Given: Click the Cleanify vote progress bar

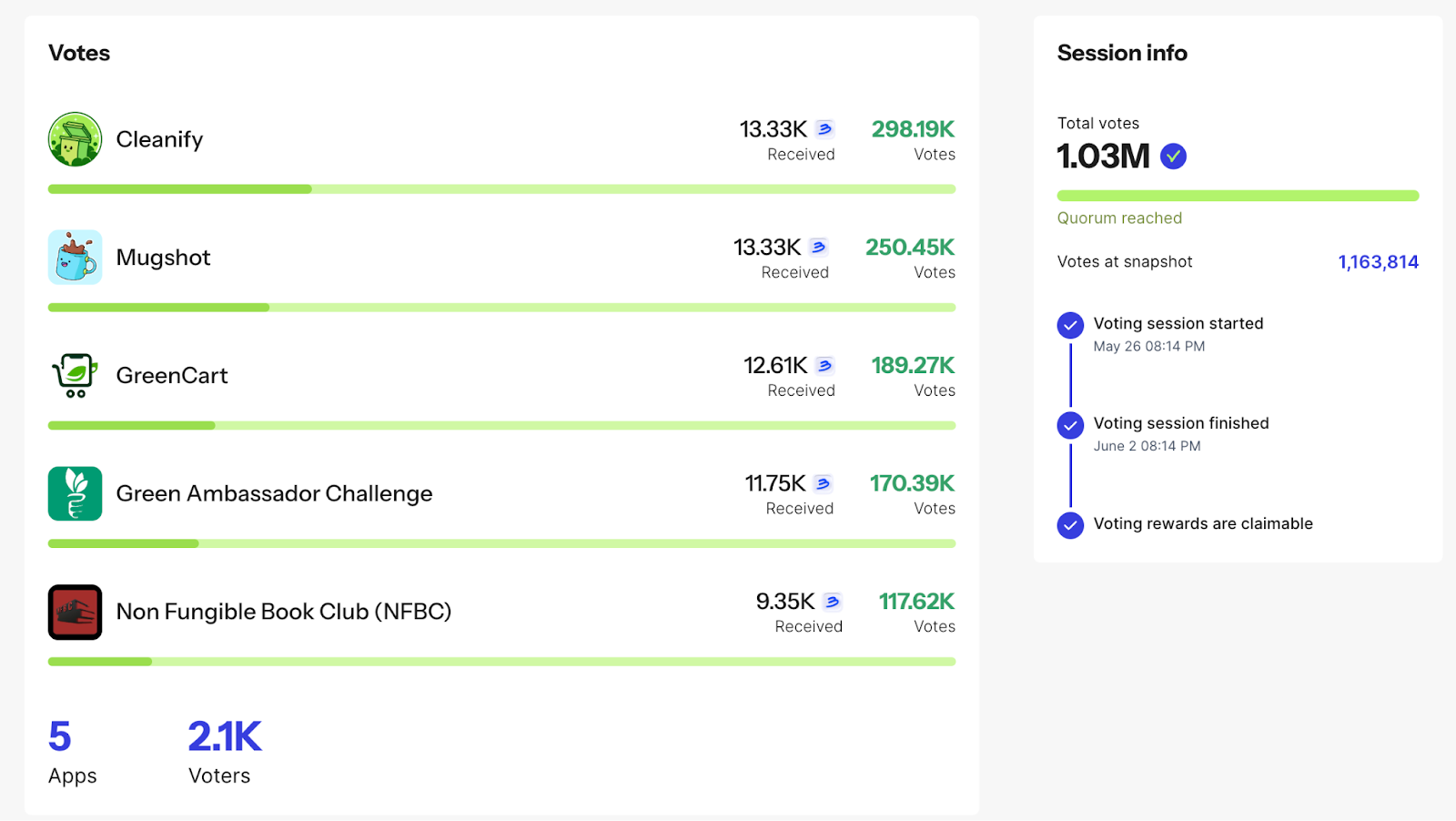Looking at the screenshot, I should (x=501, y=189).
